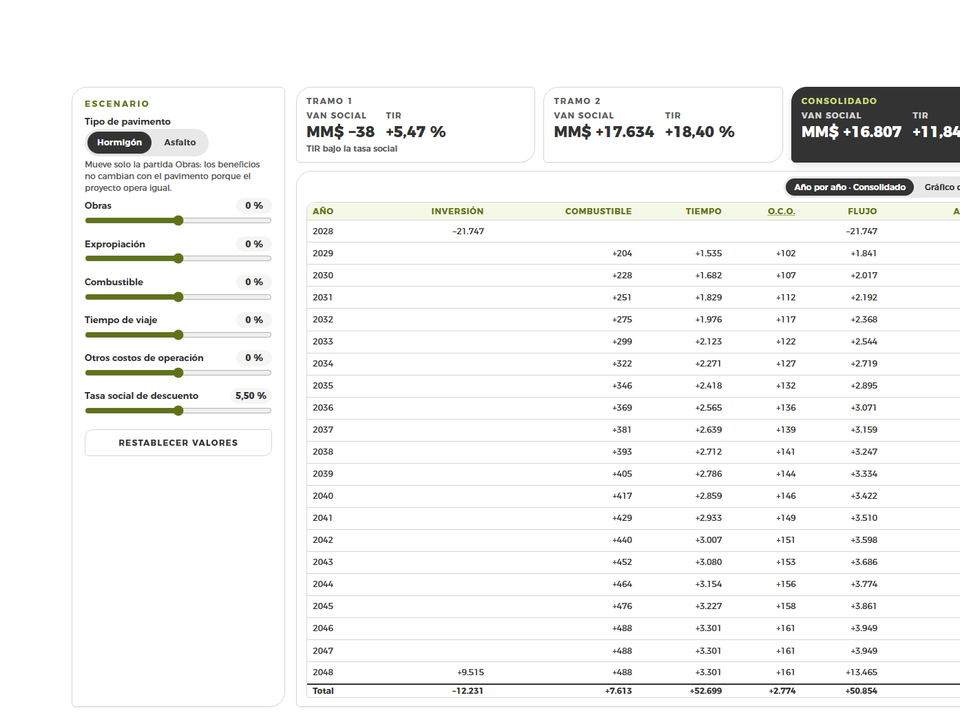
Task: Click the -12.231 total investment value
Action: coord(468,691)
